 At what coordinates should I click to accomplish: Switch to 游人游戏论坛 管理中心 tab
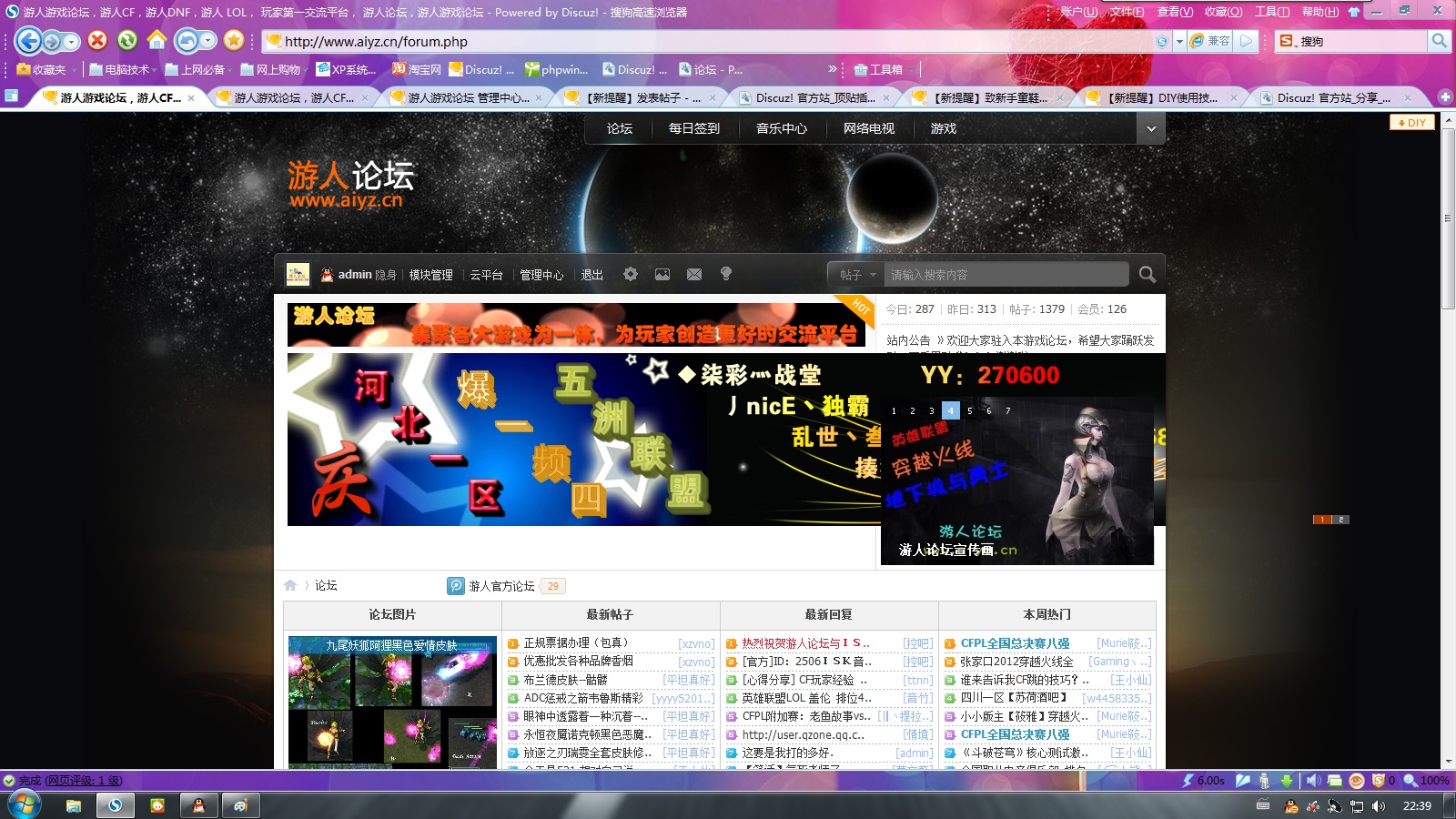[467, 97]
